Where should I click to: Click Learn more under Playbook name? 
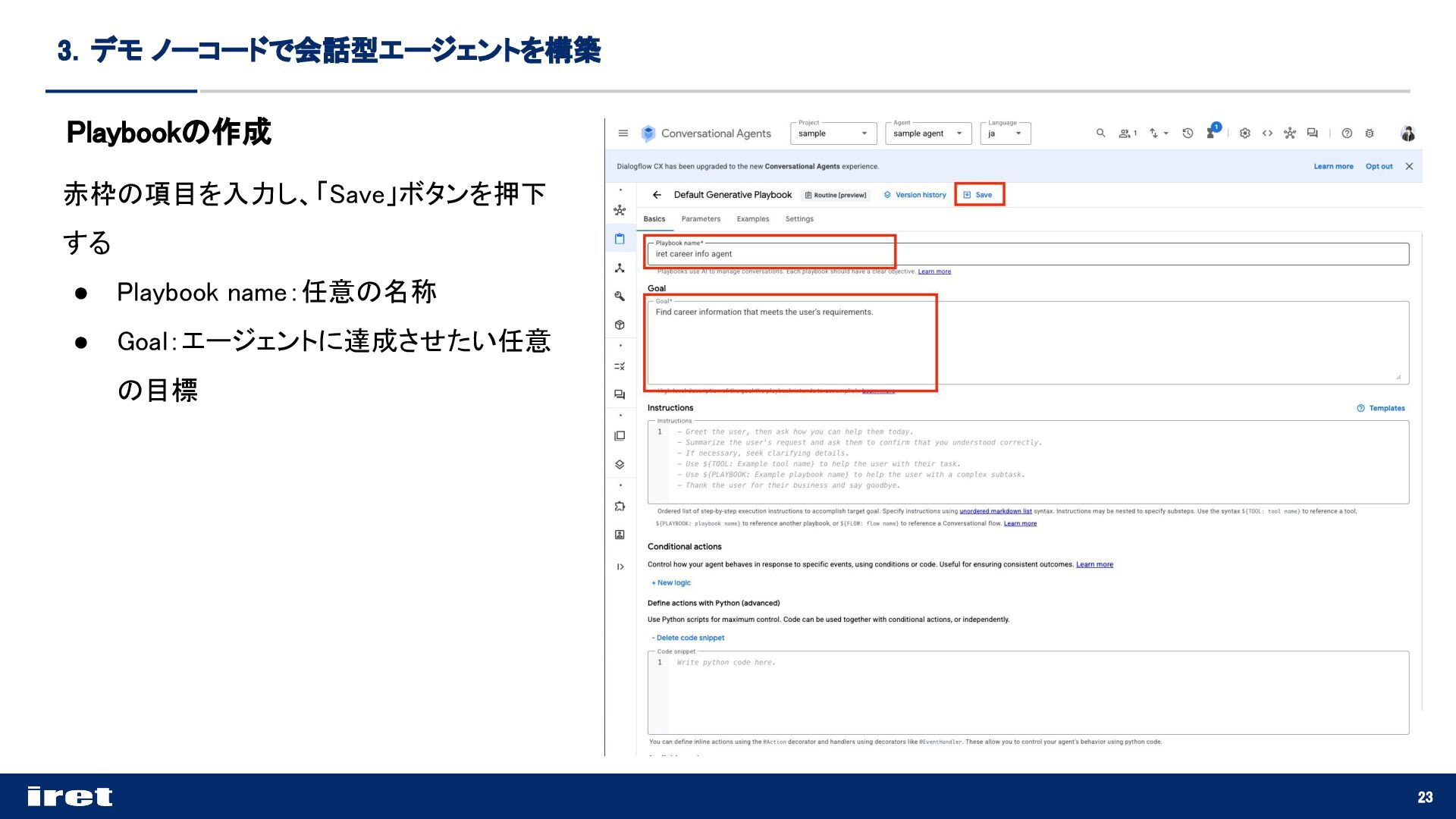934,271
